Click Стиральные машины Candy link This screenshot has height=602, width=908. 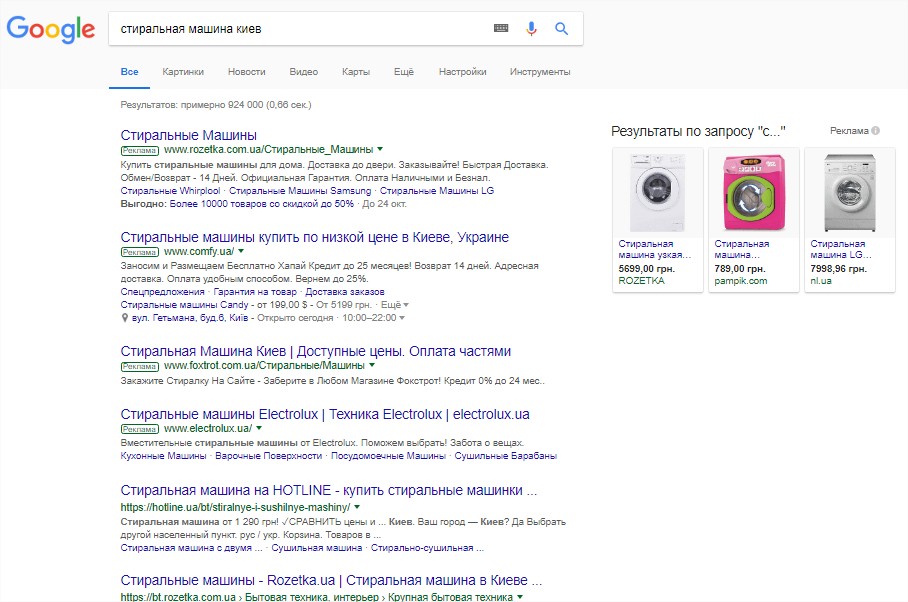pos(184,305)
